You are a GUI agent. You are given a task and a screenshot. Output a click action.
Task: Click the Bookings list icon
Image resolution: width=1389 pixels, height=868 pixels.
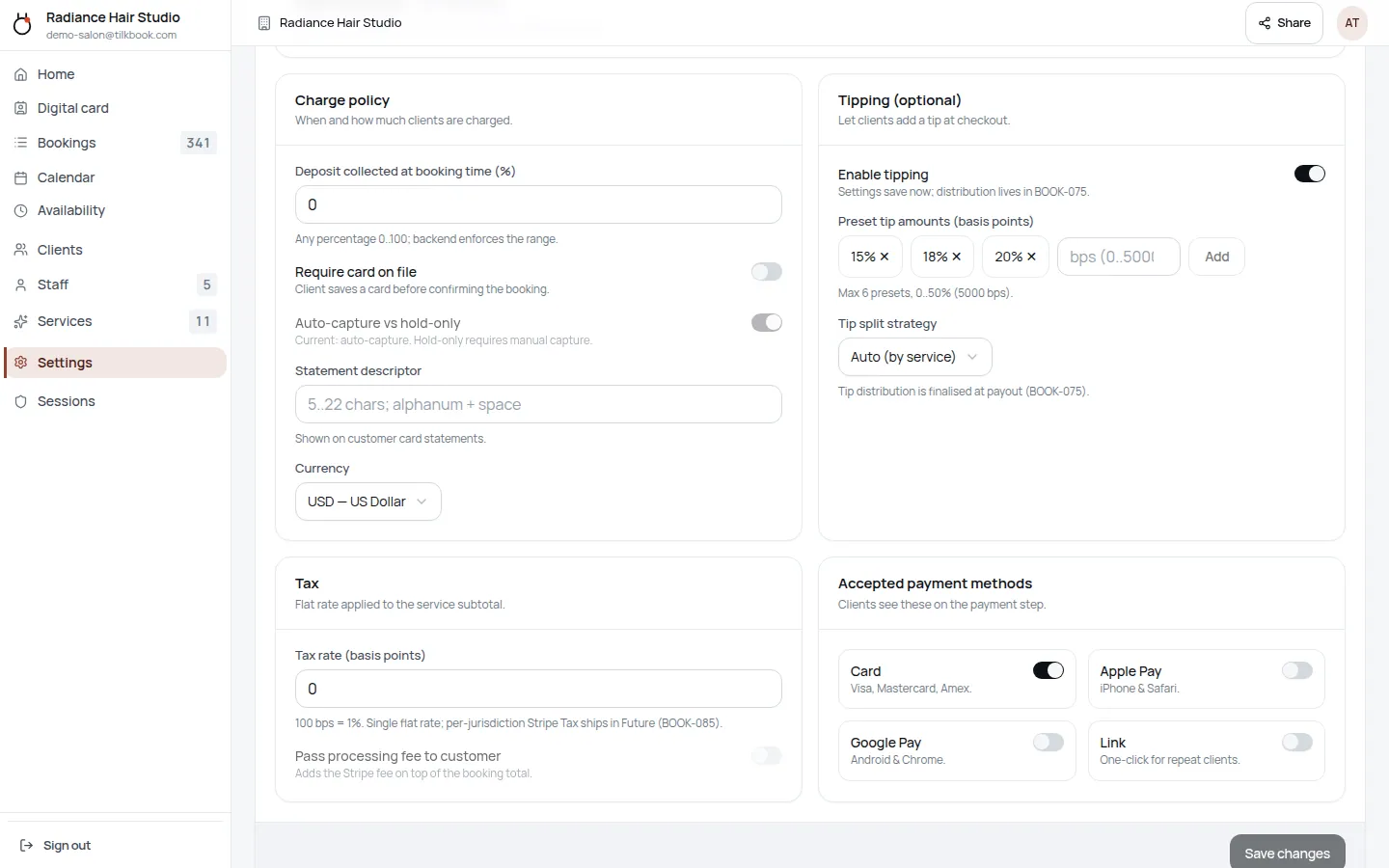click(x=20, y=143)
